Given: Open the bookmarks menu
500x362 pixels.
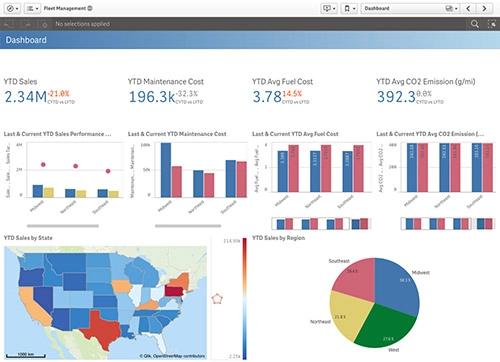Looking at the screenshot, I should (349, 8).
